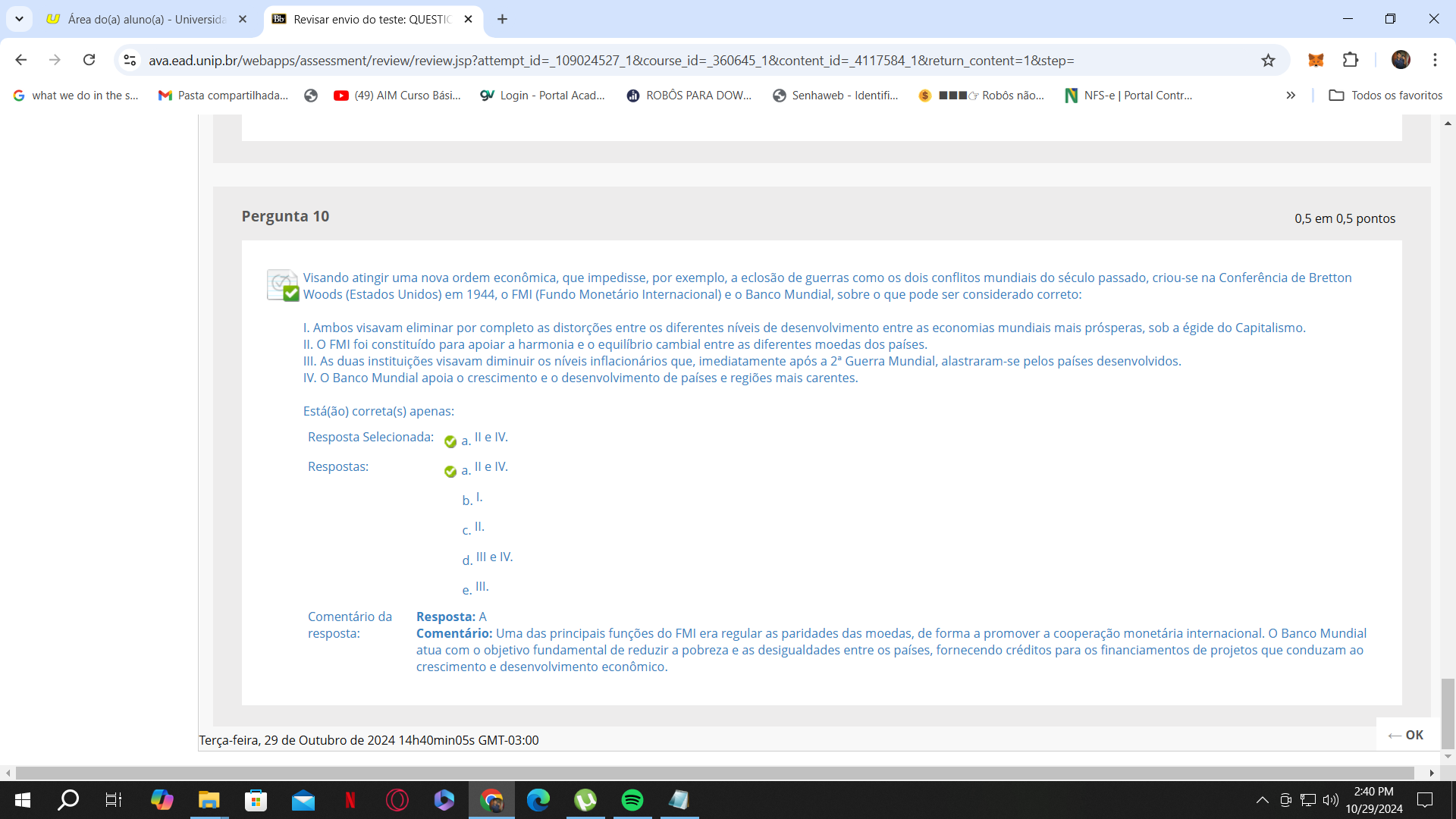Expand hidden system tray icons

point(1262,800)
